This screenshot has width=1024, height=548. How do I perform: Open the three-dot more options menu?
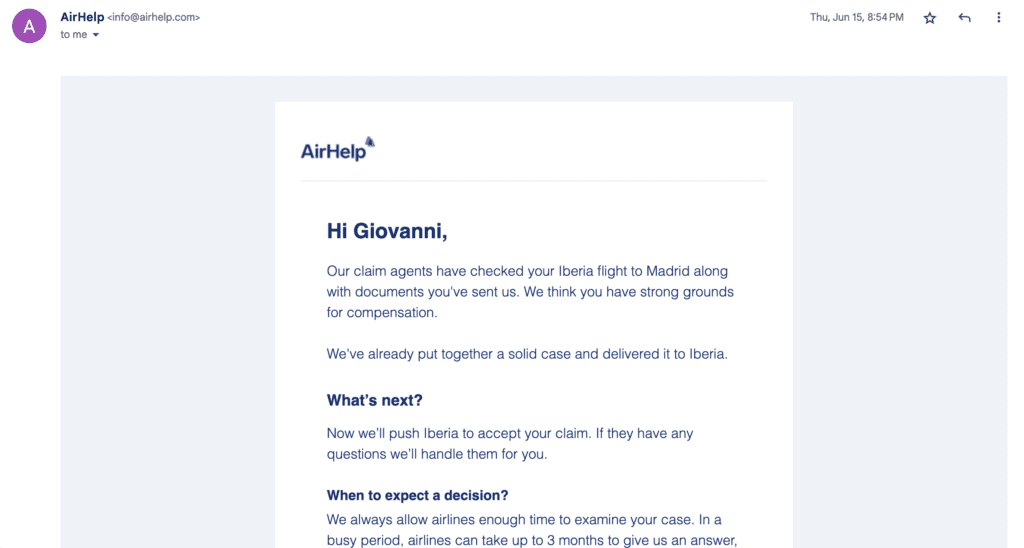999,18
